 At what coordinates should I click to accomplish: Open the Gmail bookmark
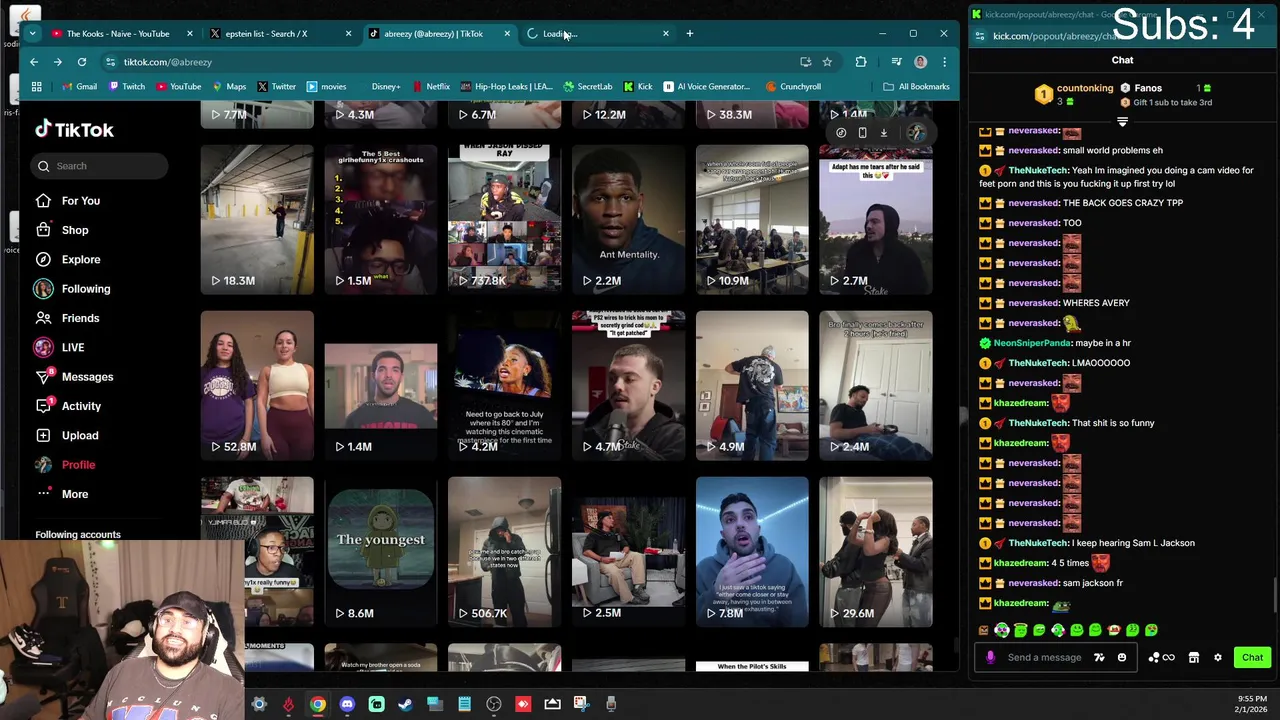tap(78, 87)
